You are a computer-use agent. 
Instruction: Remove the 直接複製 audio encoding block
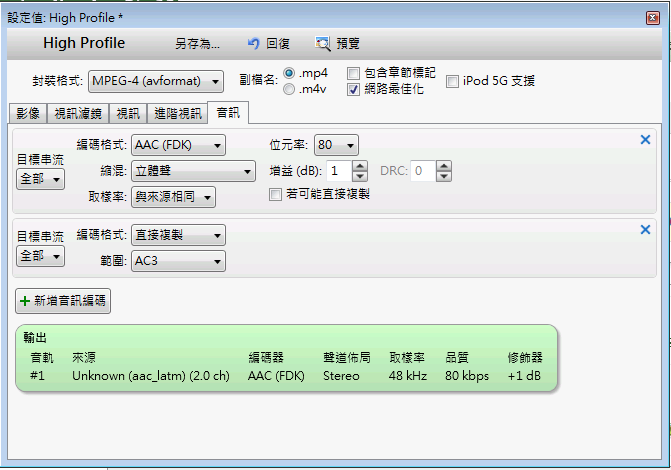click(645, 229)
